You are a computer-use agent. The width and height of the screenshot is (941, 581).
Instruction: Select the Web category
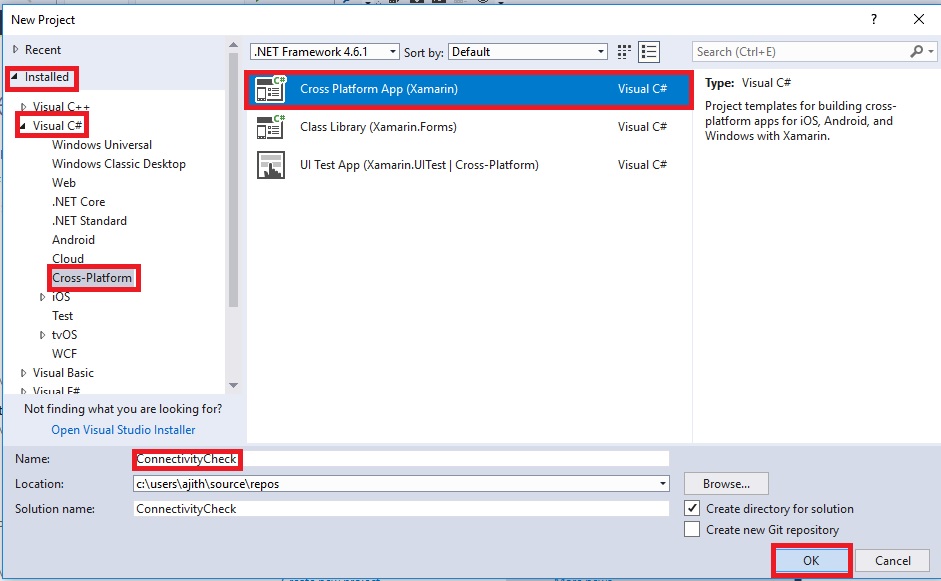[64, 183]
